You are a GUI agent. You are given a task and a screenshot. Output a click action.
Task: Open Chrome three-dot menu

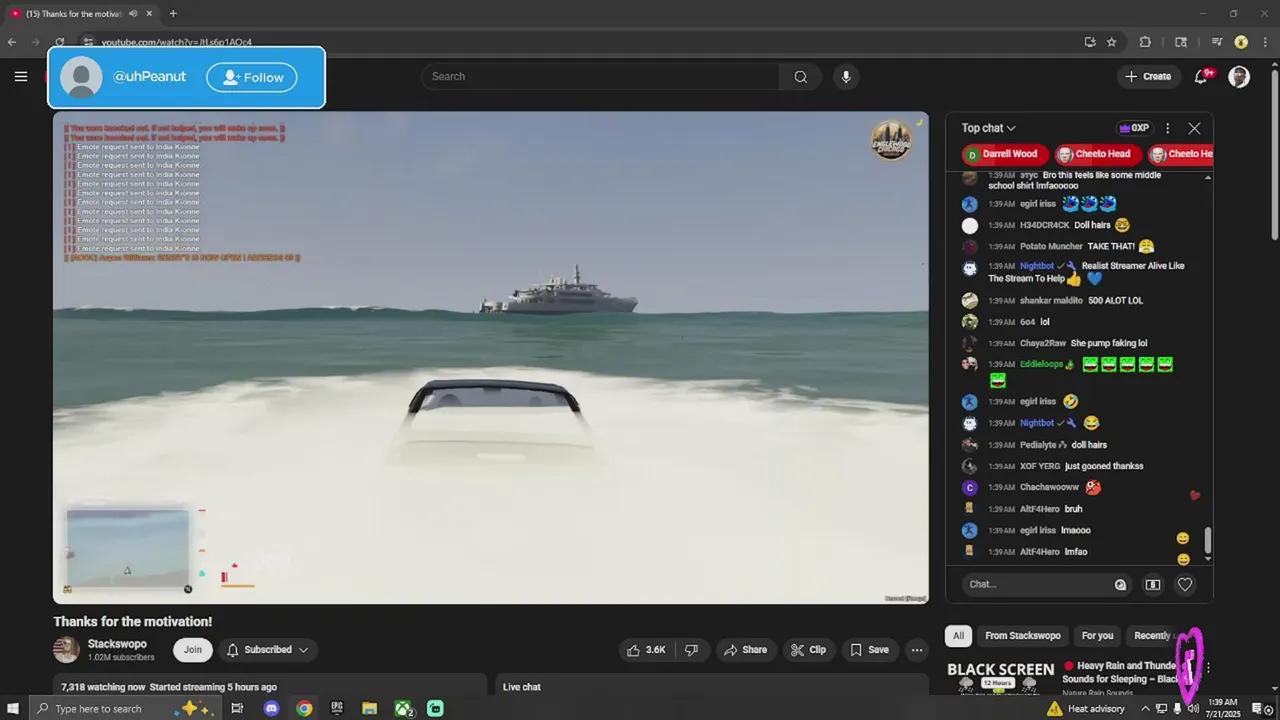tap(1263, 42)
